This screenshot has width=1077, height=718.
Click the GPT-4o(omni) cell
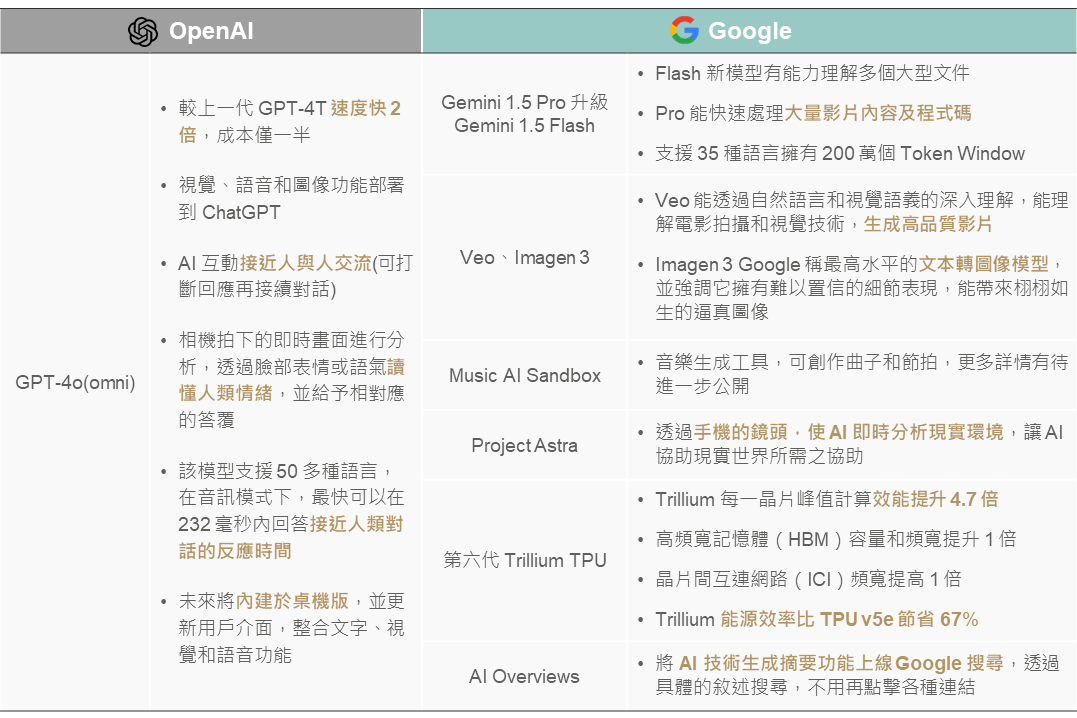coord(75,382)
